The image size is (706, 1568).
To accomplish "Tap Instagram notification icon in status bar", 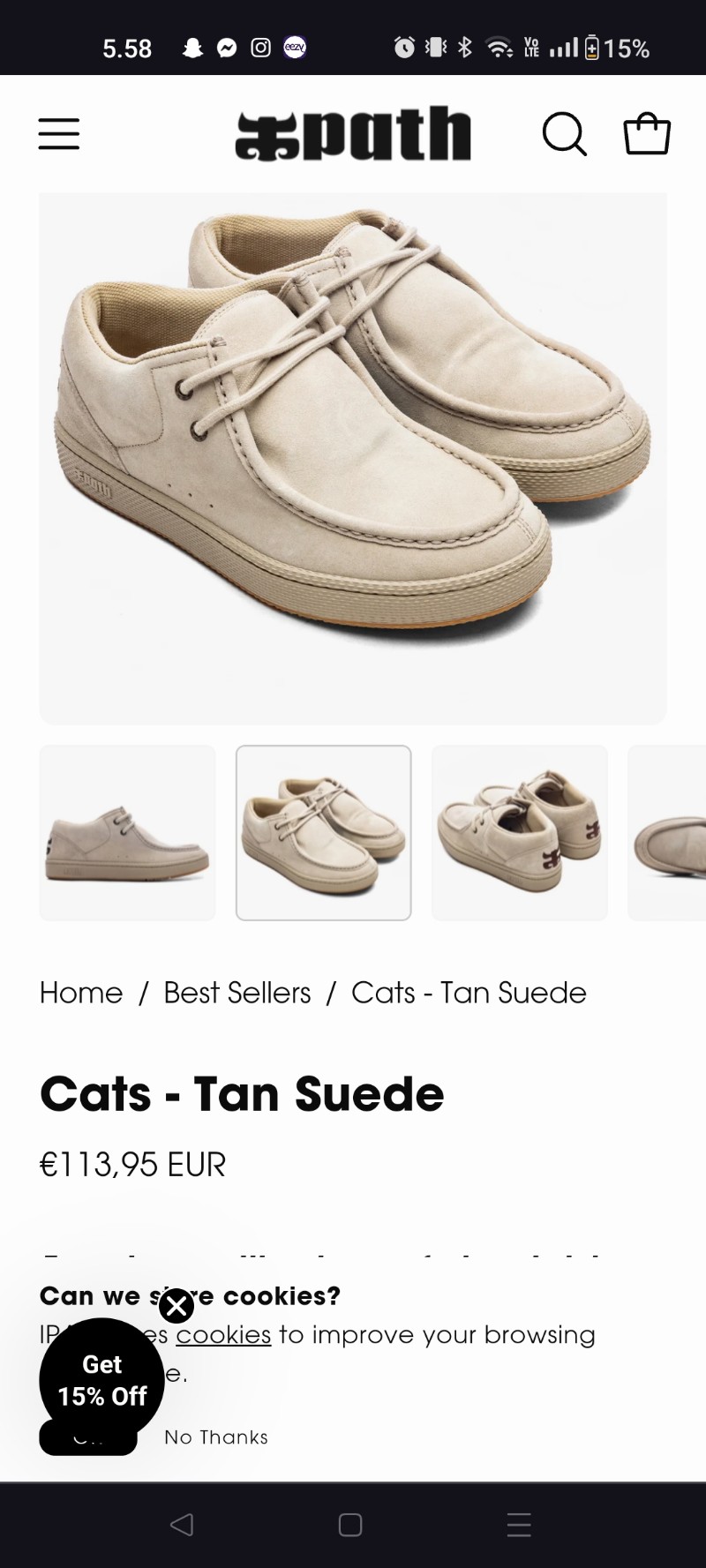I will click(x=261, y=48).
